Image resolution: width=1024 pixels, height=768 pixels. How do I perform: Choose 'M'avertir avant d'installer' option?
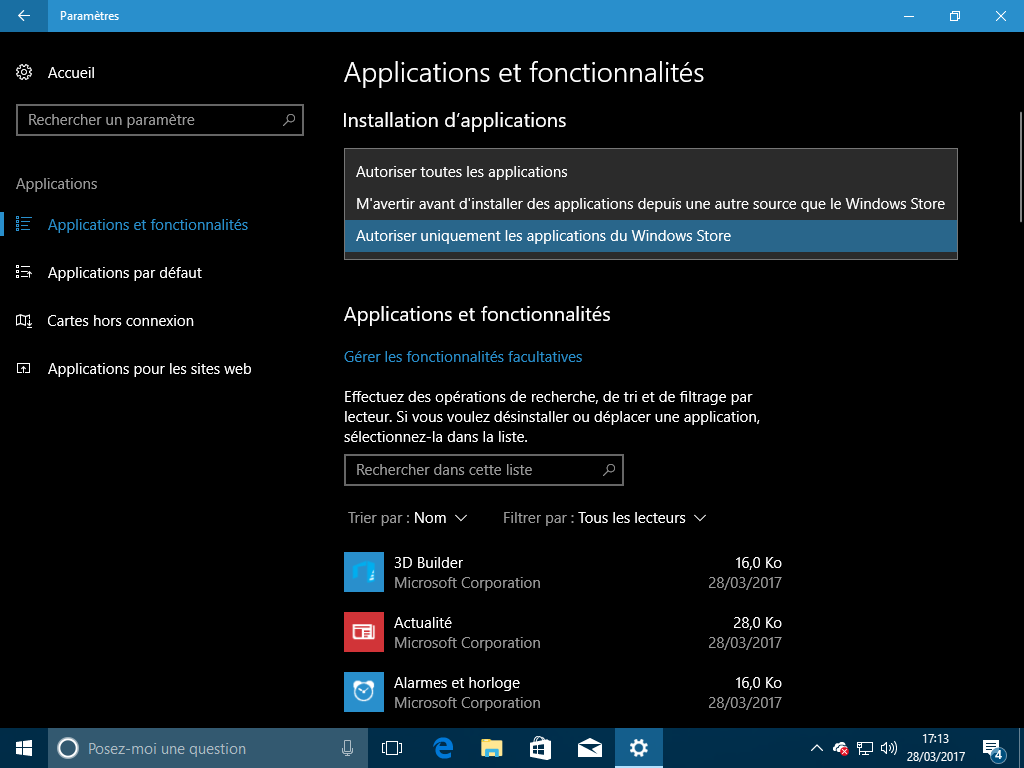650,204
